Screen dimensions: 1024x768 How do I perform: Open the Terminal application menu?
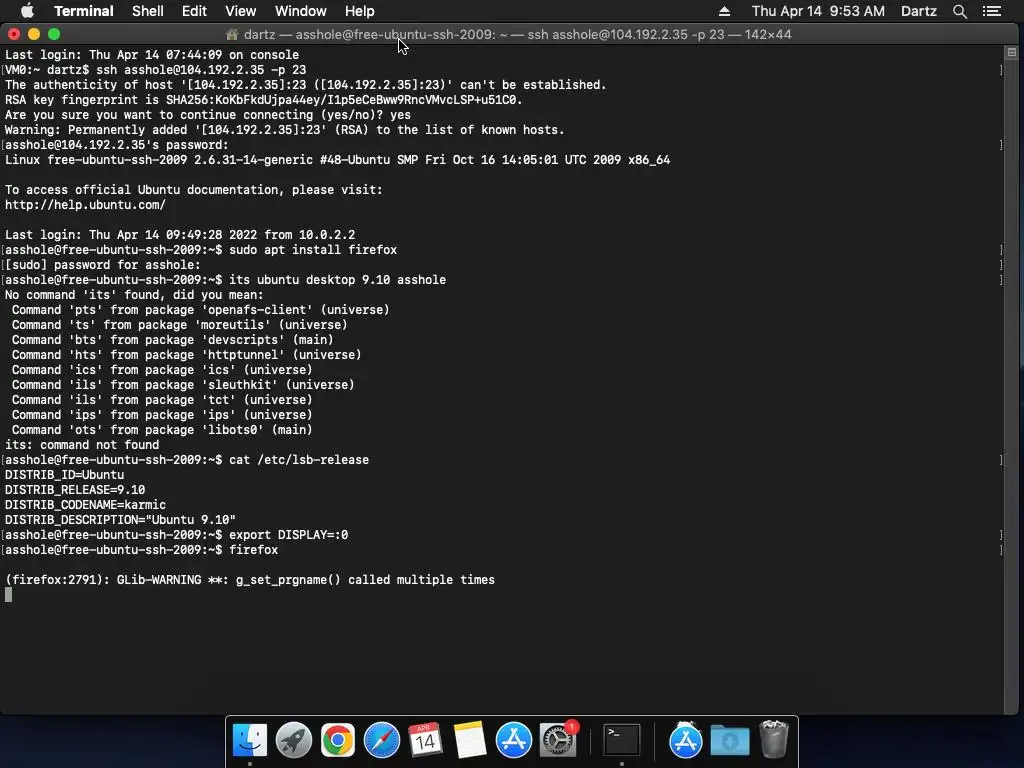point(84,11)
